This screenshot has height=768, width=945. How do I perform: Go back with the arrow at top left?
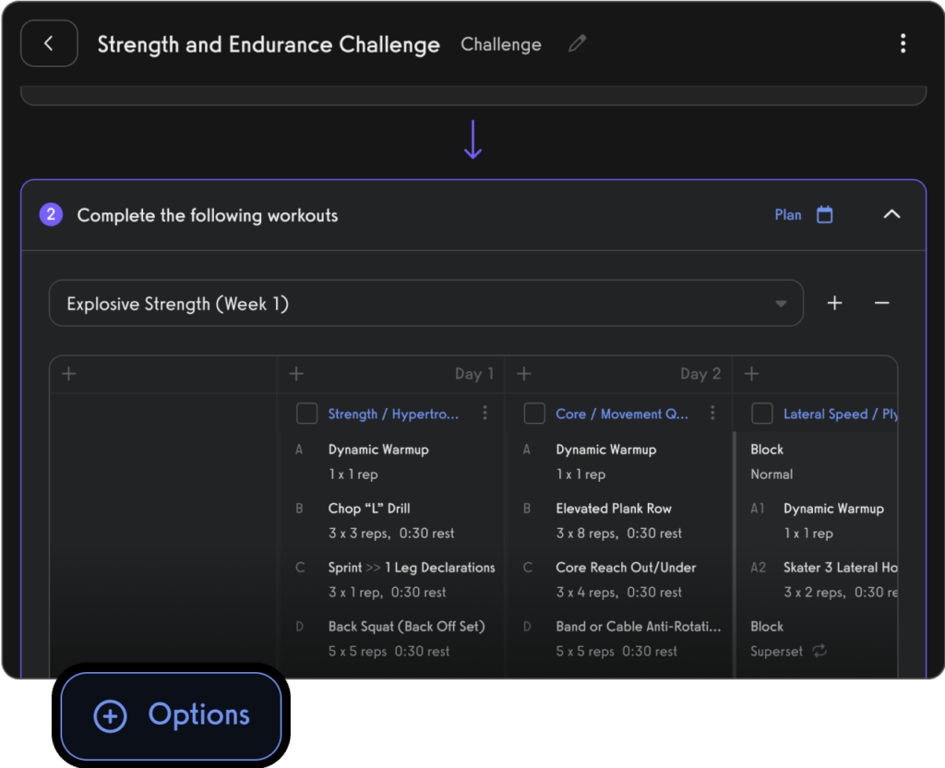coord(48,43)
